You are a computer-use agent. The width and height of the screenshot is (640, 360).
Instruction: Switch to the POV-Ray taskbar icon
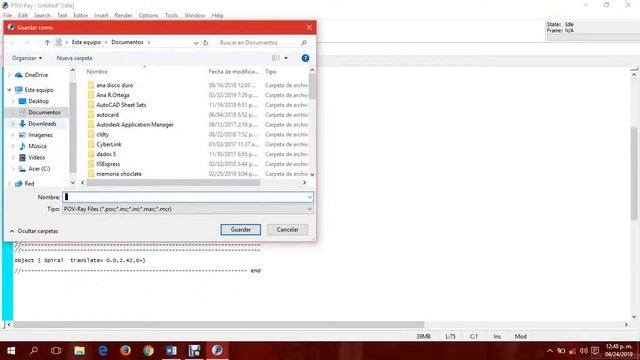[x=217, y=351]
